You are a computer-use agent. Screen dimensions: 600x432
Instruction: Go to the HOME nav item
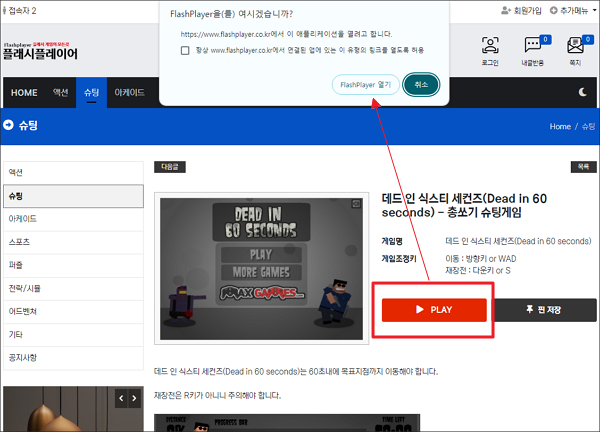(x=24, y=93)
